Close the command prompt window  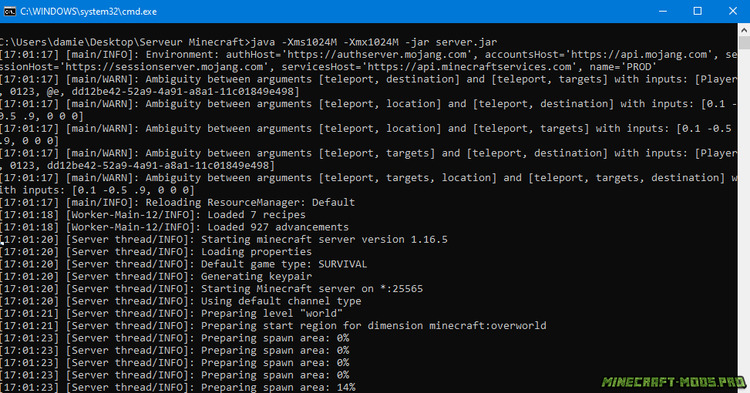732,11
